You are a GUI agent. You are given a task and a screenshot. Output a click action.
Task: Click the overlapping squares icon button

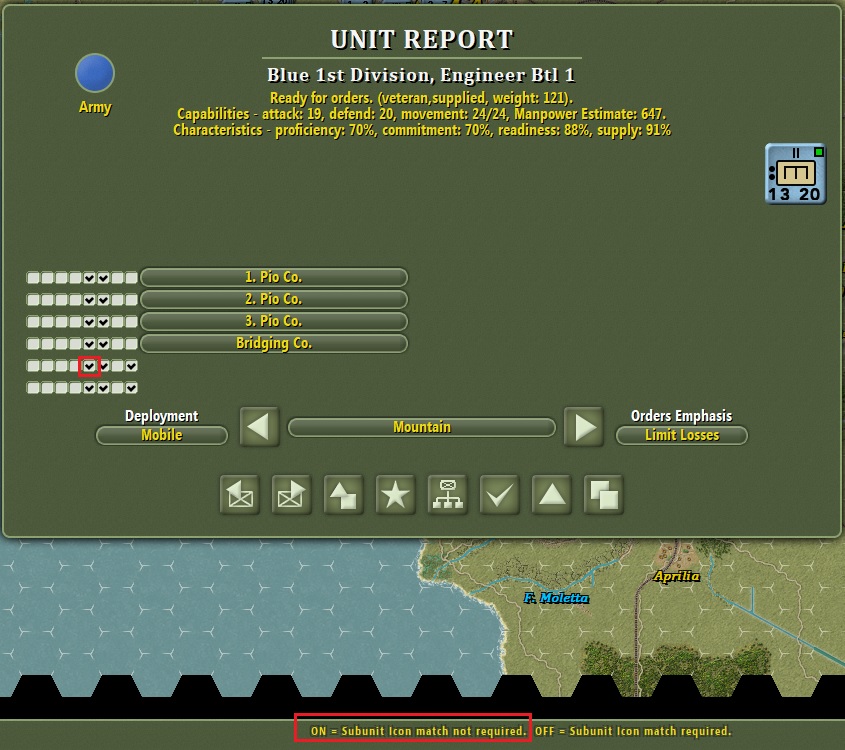604,495
